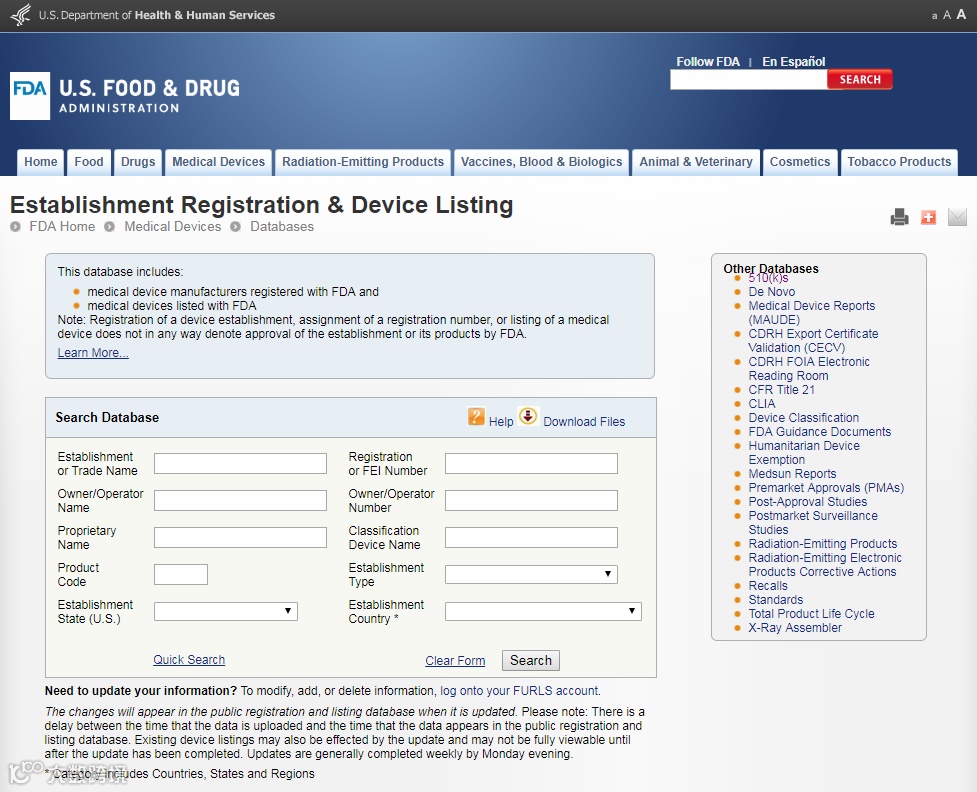Click the En Español link

(793, 62)
